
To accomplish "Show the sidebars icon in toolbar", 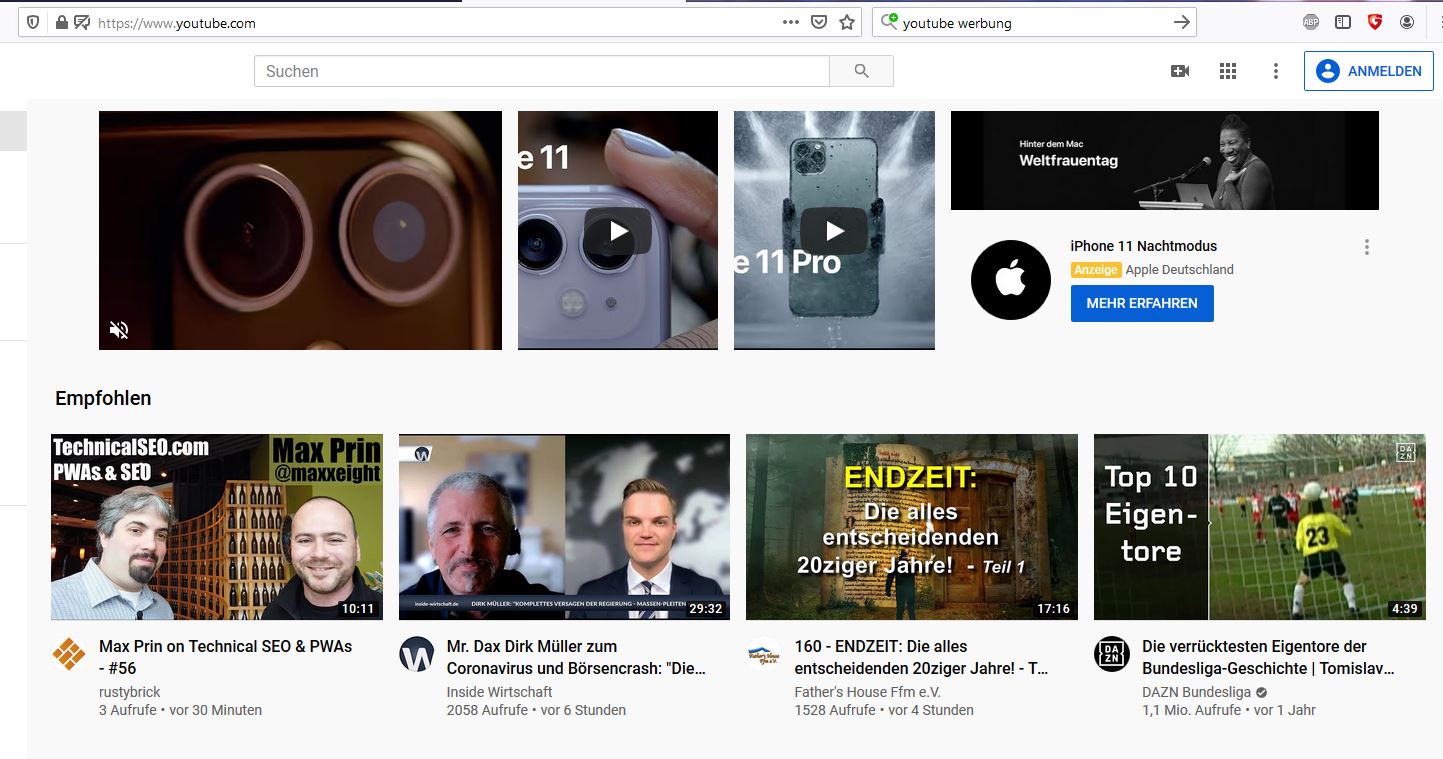I will 1343,22.
